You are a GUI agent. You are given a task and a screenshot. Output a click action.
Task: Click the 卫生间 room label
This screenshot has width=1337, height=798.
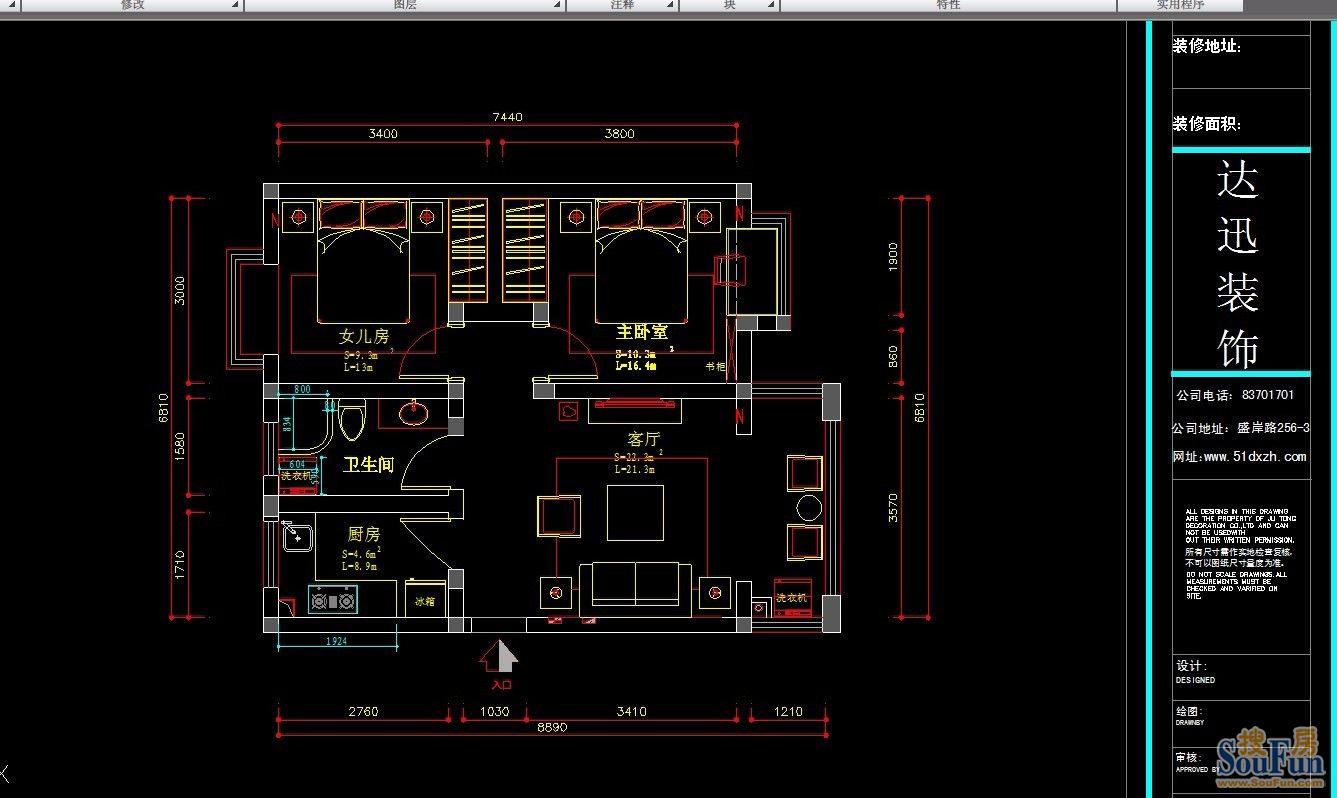369,465
